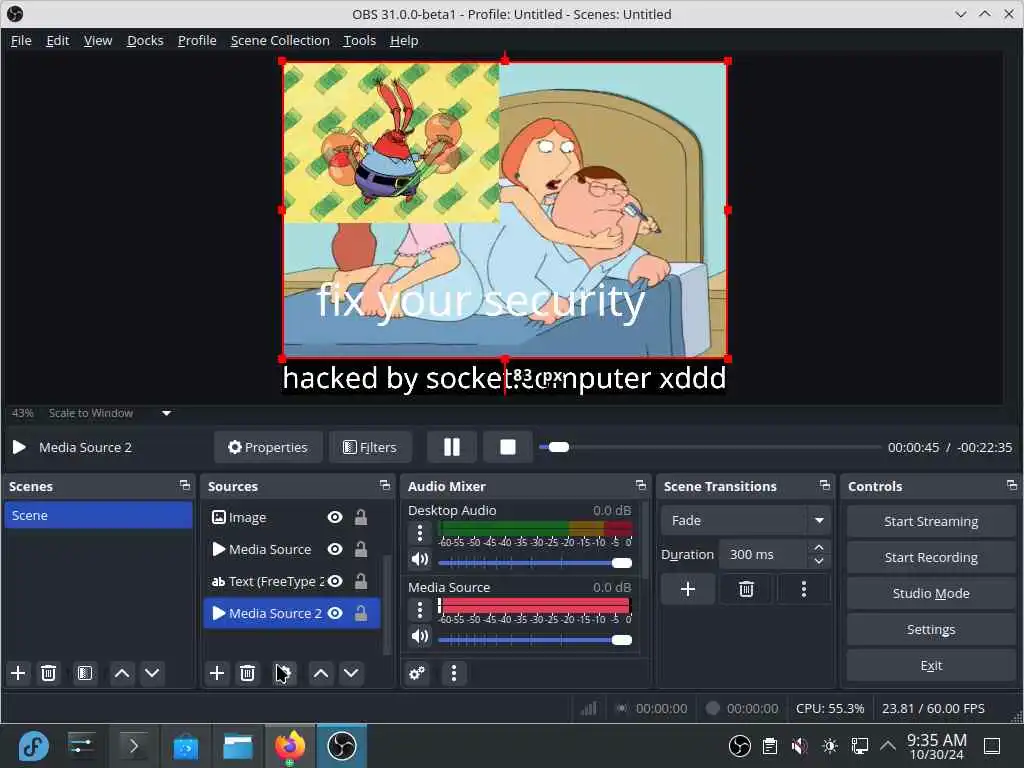Click the media playback seek slider
Image resolution: width=1024 pixels, height=768 pixels.
click(710, 447)
